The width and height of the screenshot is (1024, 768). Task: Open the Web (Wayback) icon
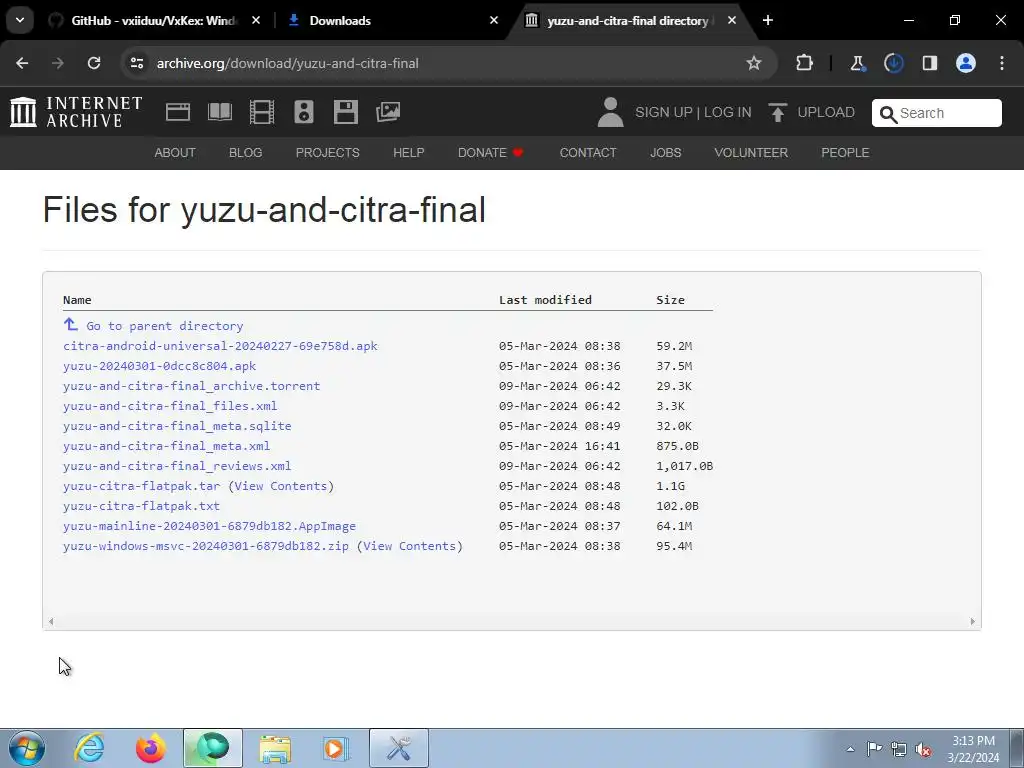click(178, 112)
